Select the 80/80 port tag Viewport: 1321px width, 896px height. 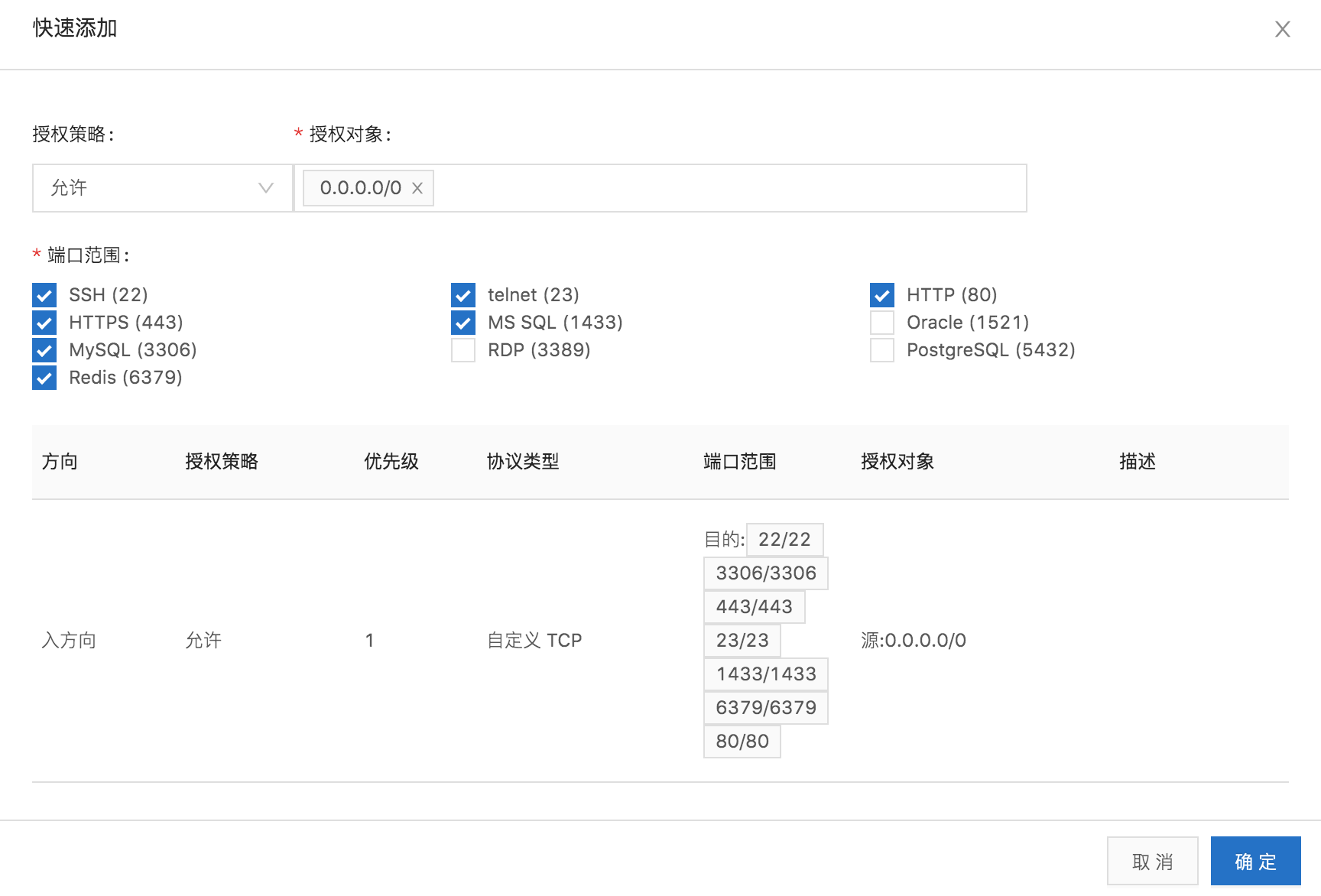pos(742,742)
